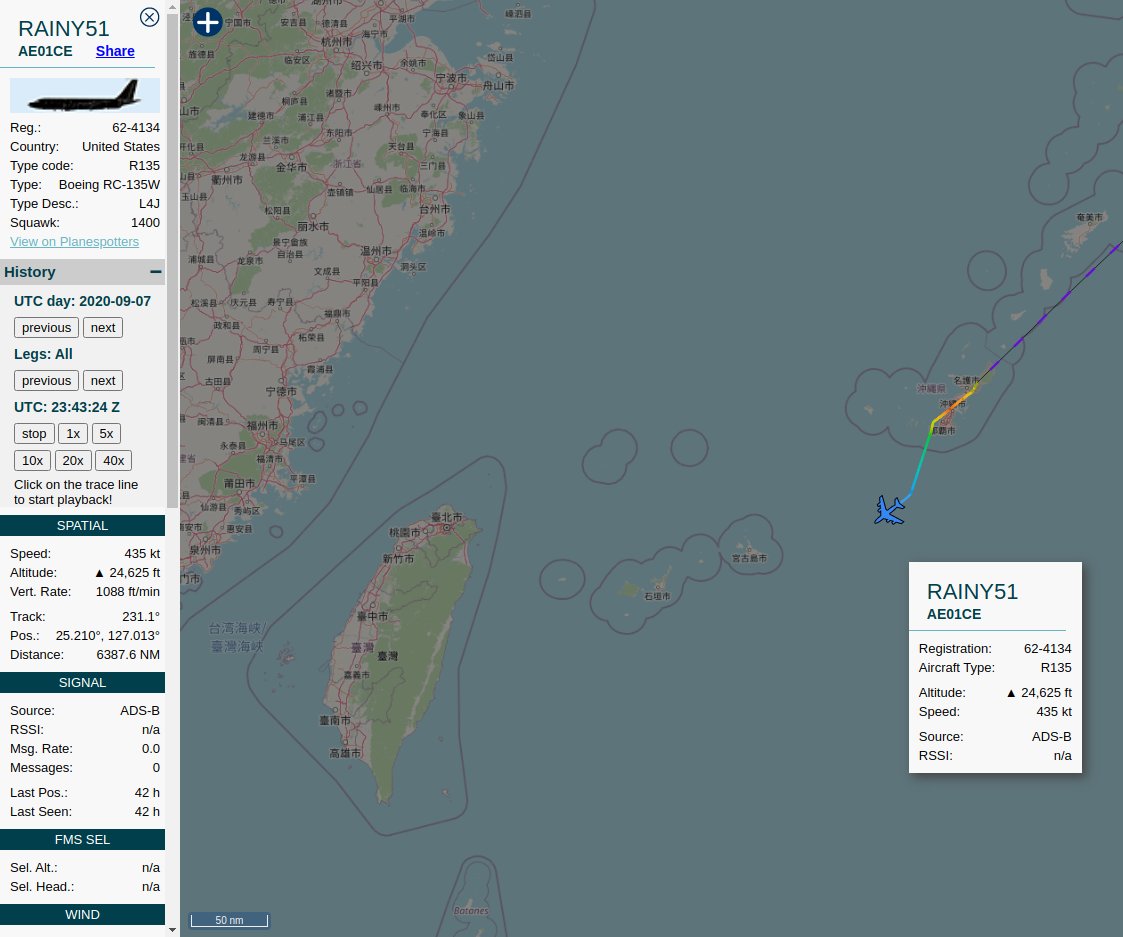
Task: Set playback speed to 1x
Action: [x=72, y=433]
